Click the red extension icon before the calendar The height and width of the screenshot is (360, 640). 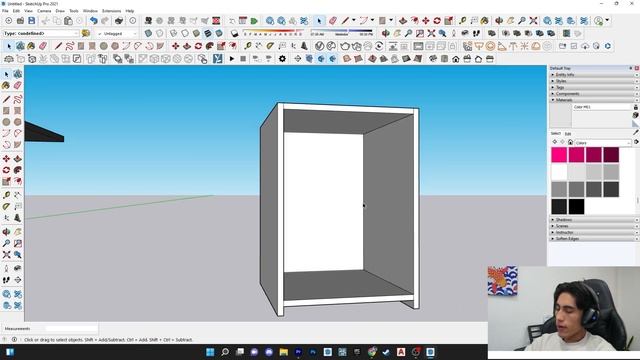216,20
